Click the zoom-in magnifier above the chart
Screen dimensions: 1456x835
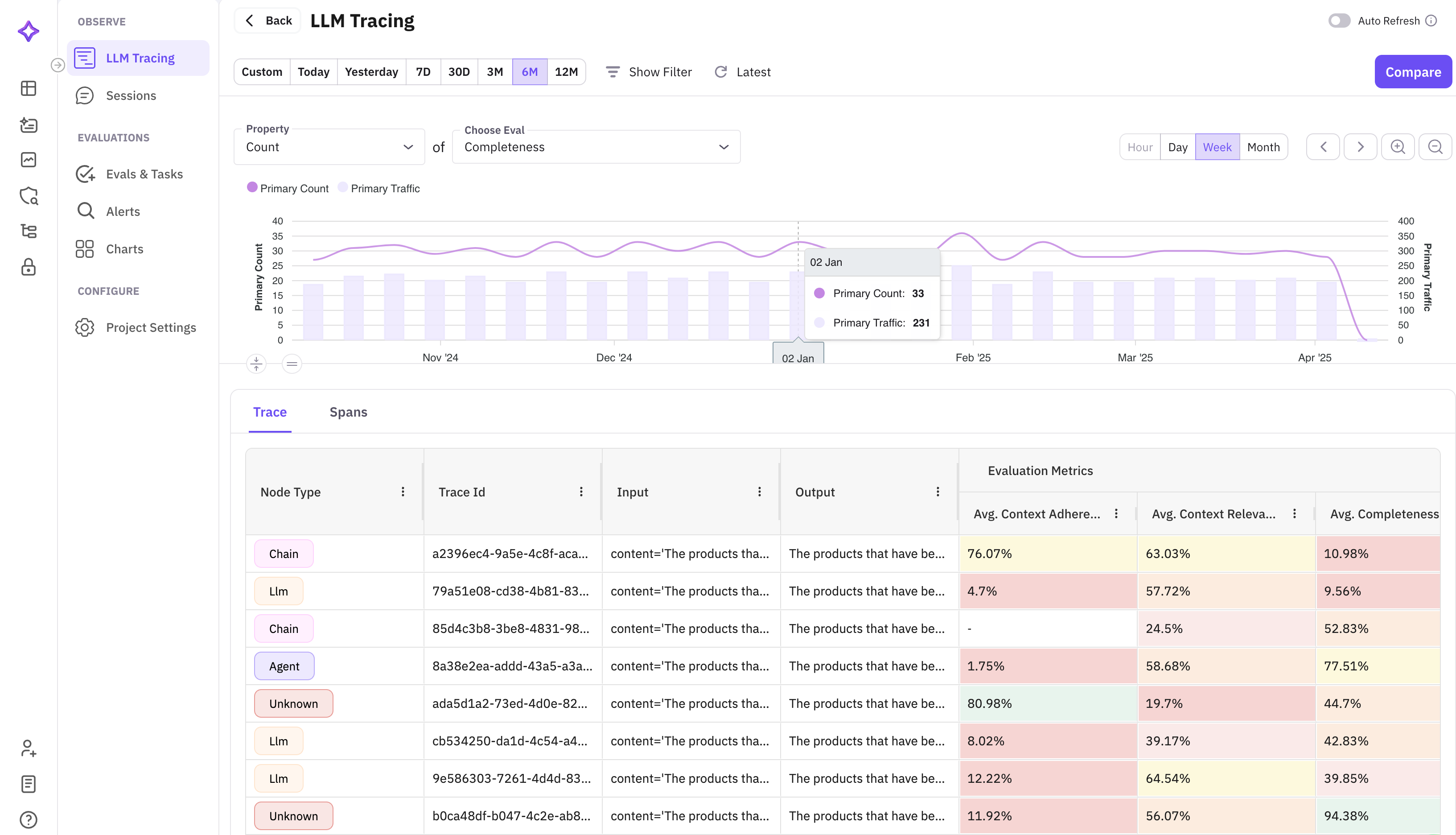tap(1398, 146)
